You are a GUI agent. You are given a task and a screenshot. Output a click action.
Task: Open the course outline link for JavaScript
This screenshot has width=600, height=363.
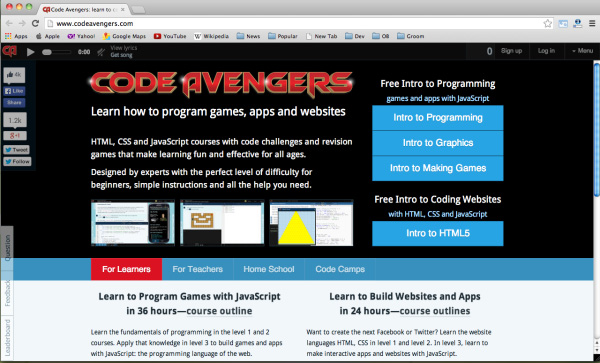[x=219, y=311]
